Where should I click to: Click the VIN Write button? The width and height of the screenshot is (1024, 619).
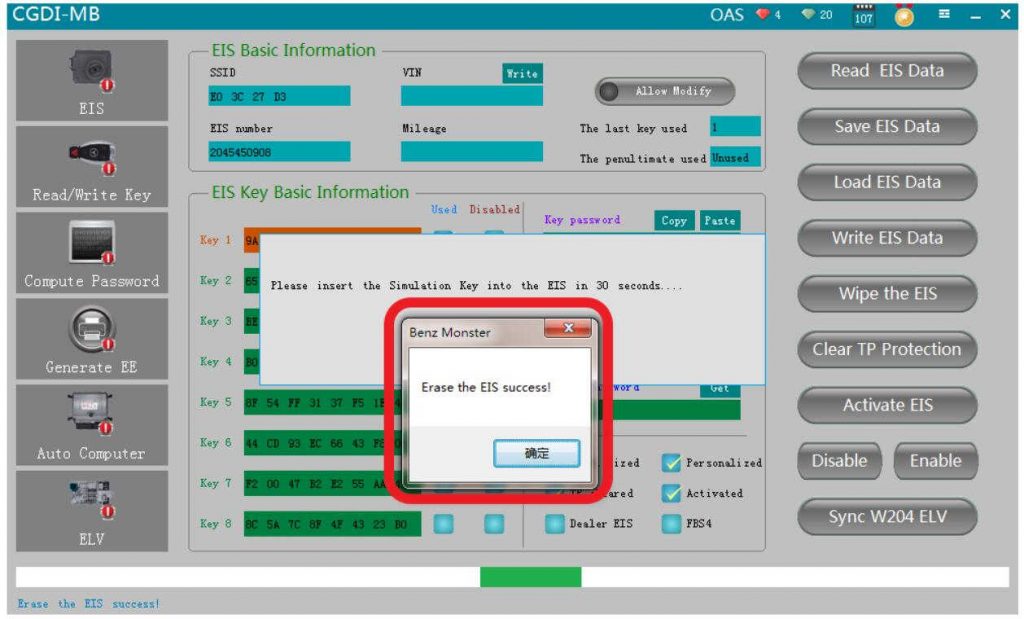click(522, 74)
